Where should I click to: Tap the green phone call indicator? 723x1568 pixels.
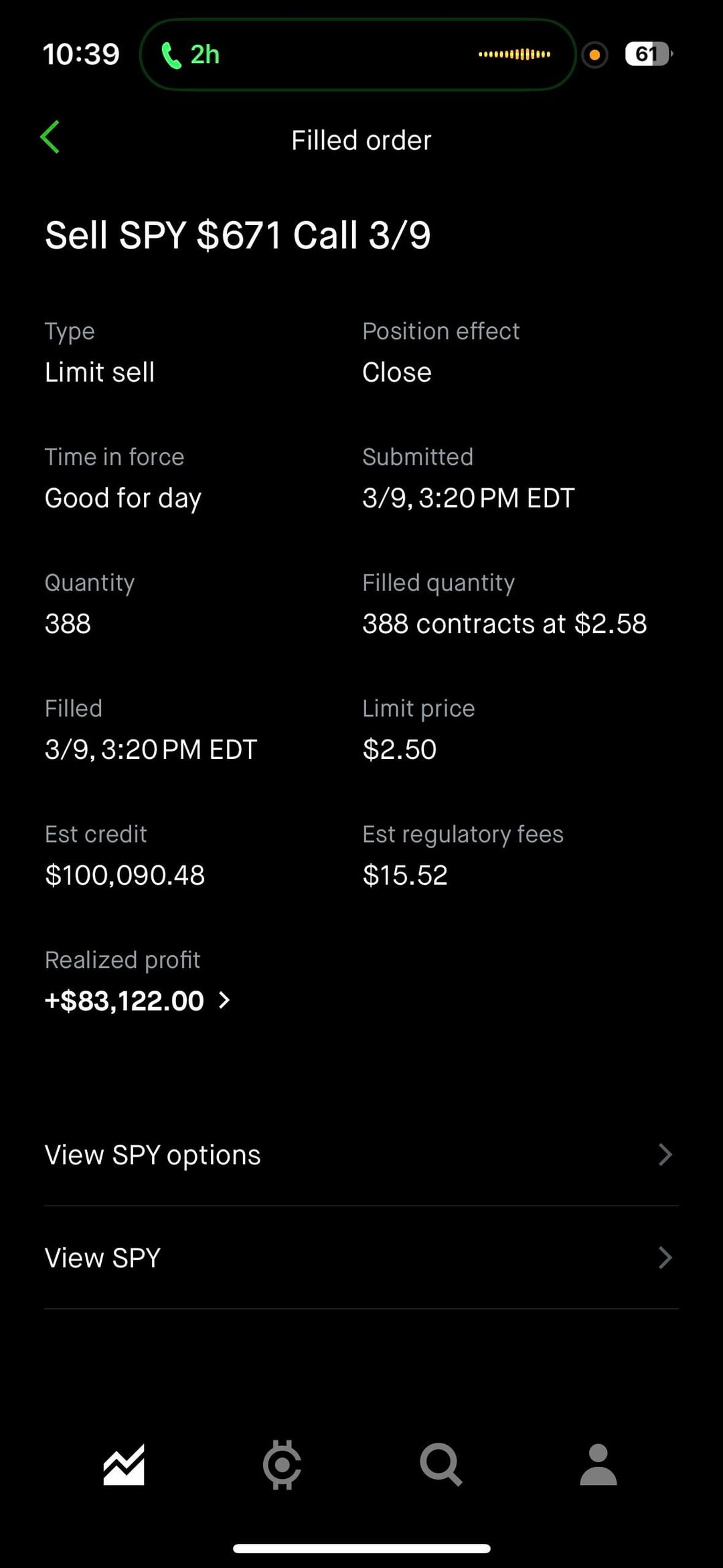click(190, 55)
